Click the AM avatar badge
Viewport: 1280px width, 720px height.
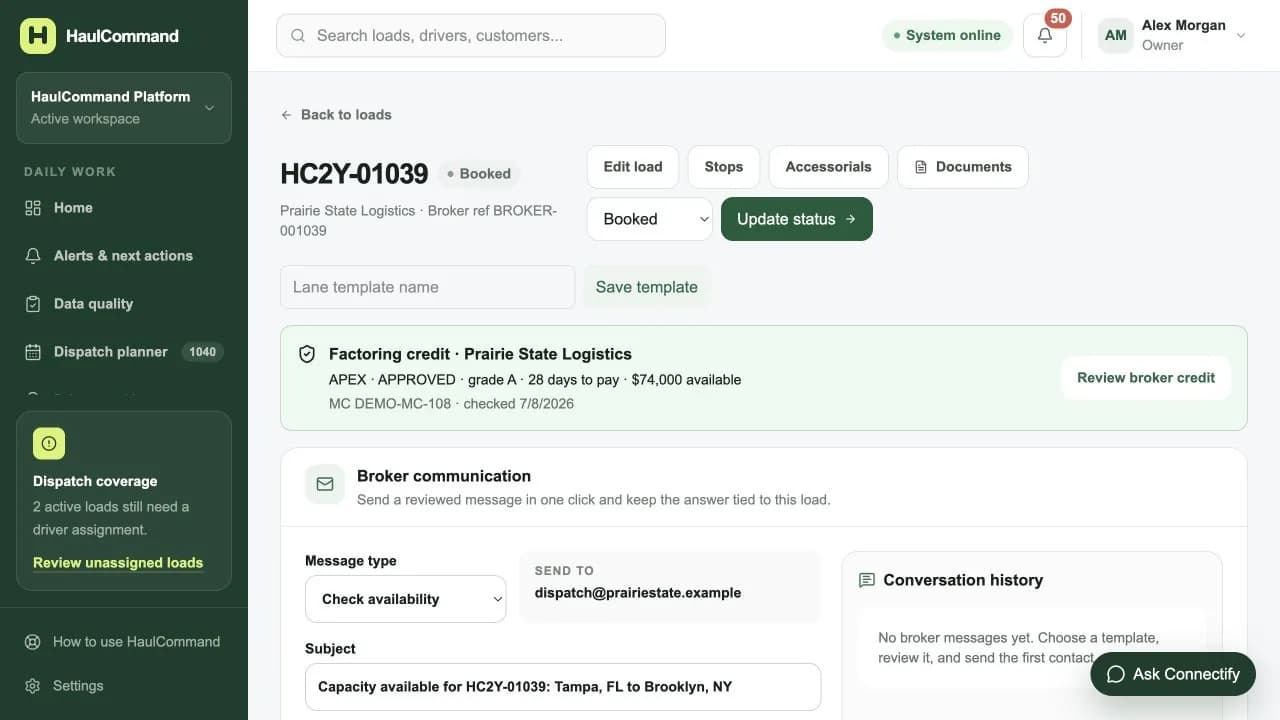[x=1116, y=35]
